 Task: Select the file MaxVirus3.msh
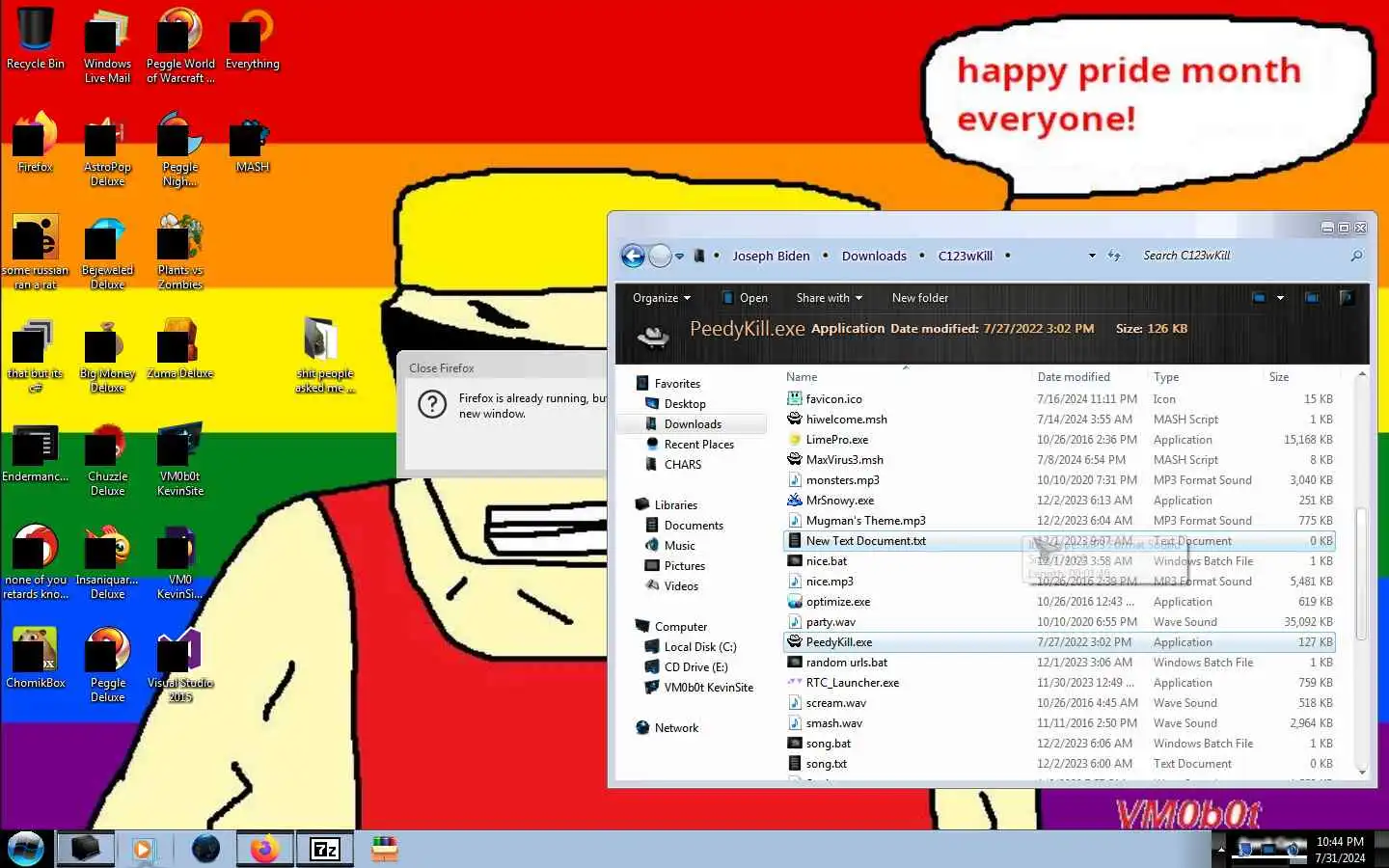1060,459
